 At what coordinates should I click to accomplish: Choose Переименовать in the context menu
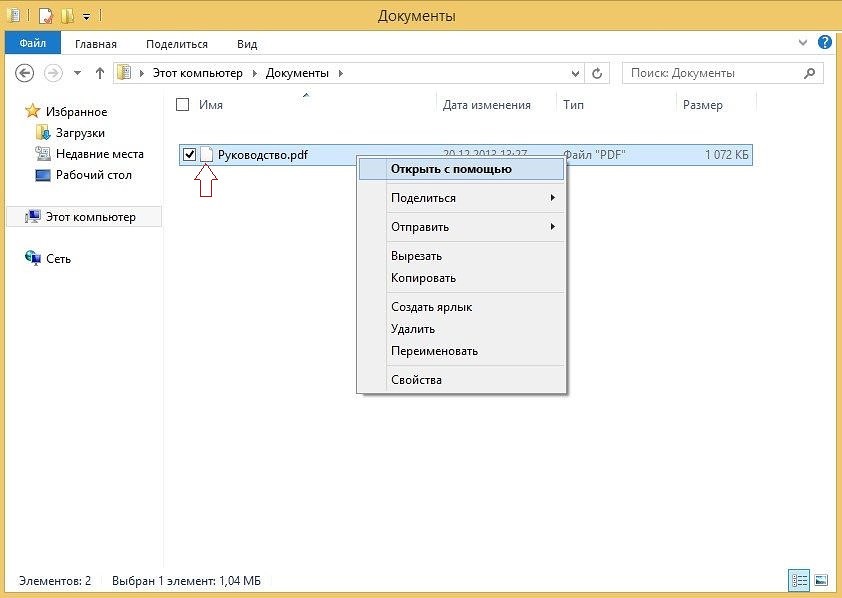461,351
